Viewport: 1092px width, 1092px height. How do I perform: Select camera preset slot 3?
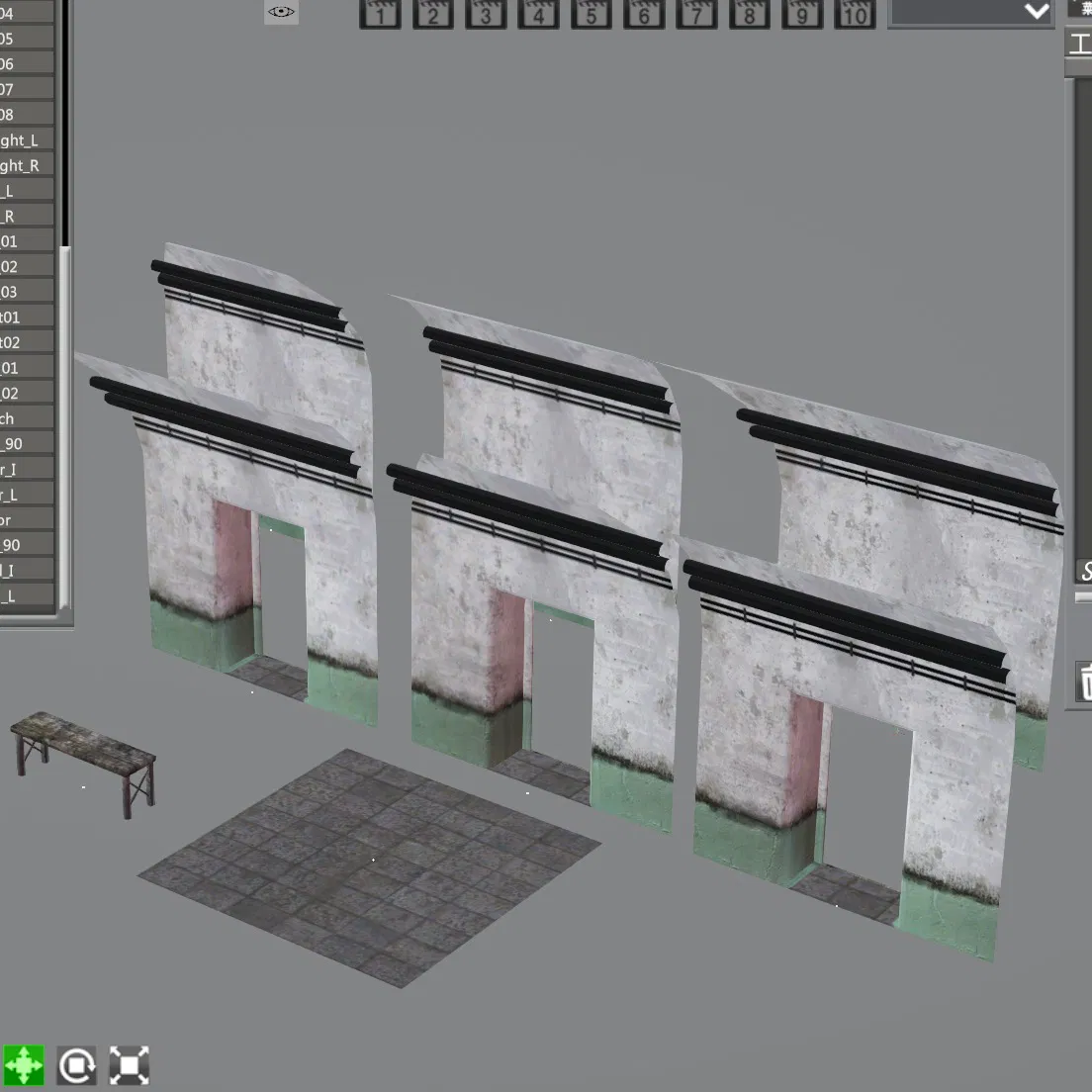(x=486, y=14)
